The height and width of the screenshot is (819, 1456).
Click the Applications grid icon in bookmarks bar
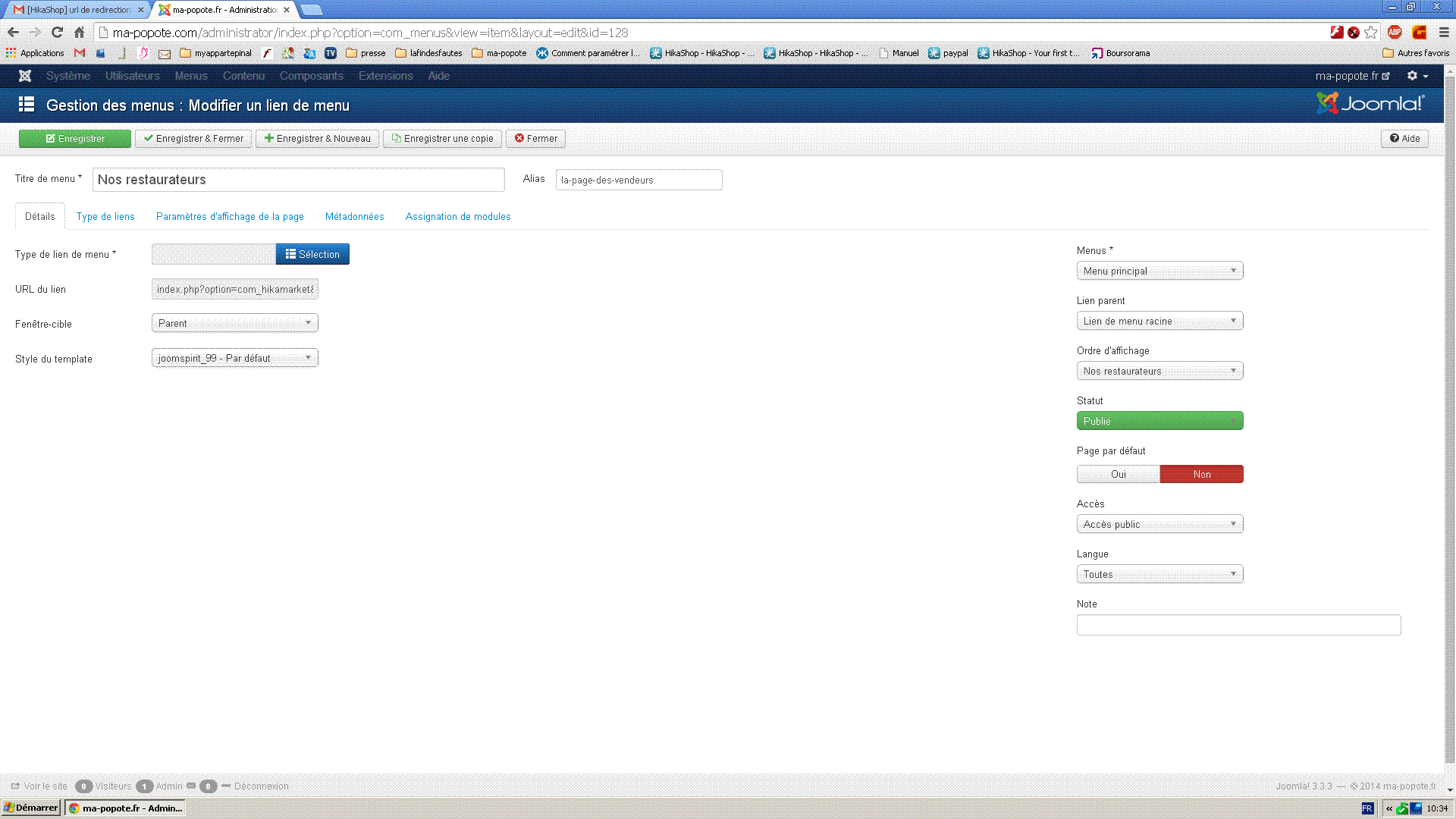(11, 53)
